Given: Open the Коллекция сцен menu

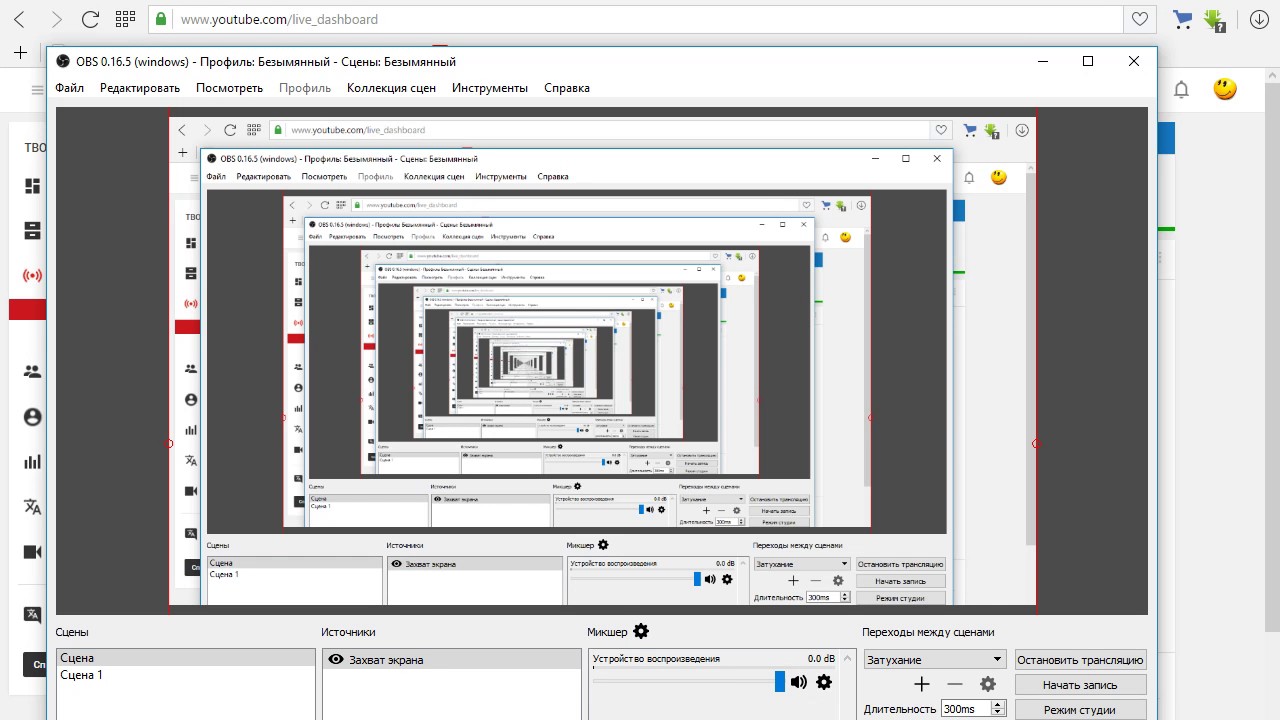Looking at the screenshot, I should 391,88.
